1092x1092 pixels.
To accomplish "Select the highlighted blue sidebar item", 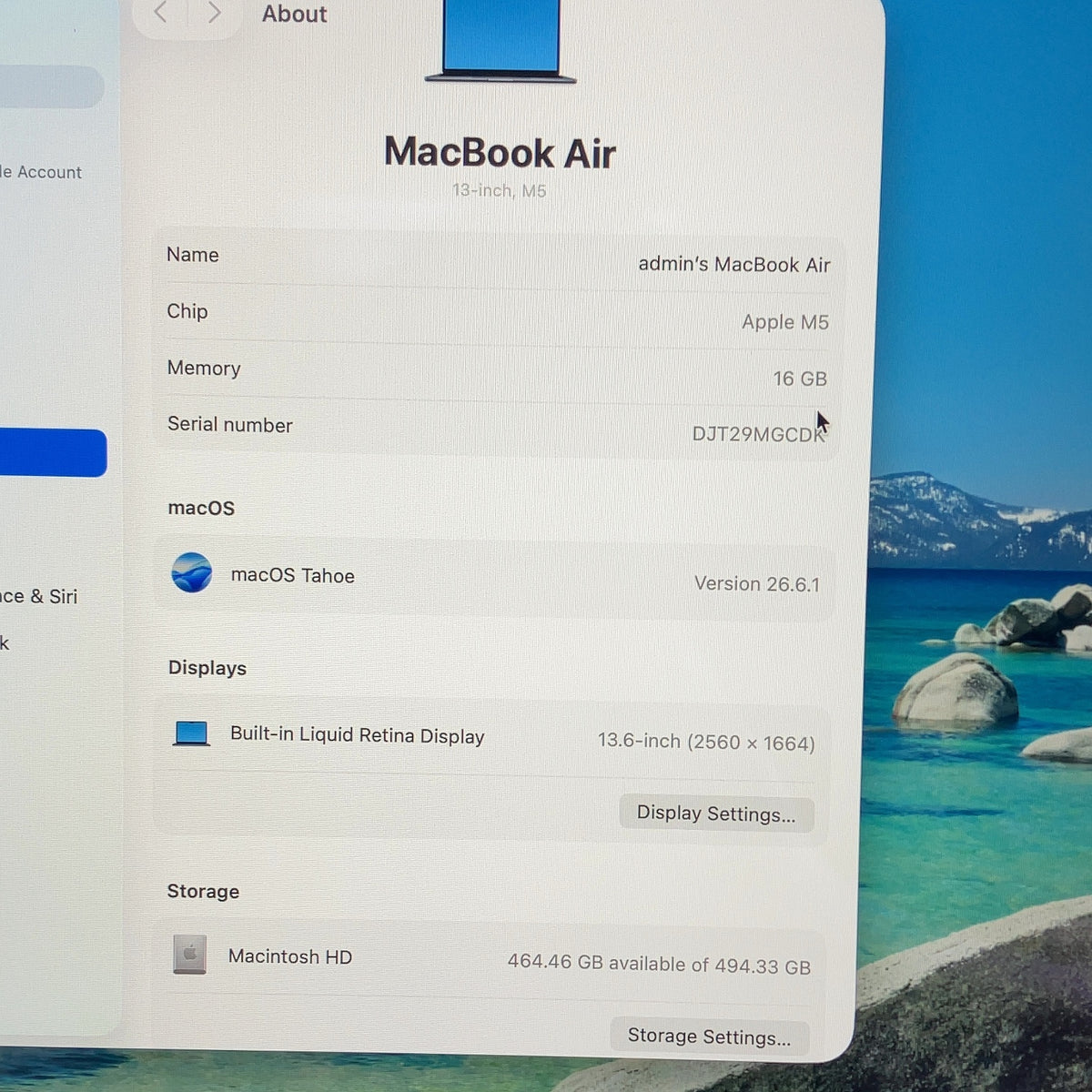I will pos(53,453).
